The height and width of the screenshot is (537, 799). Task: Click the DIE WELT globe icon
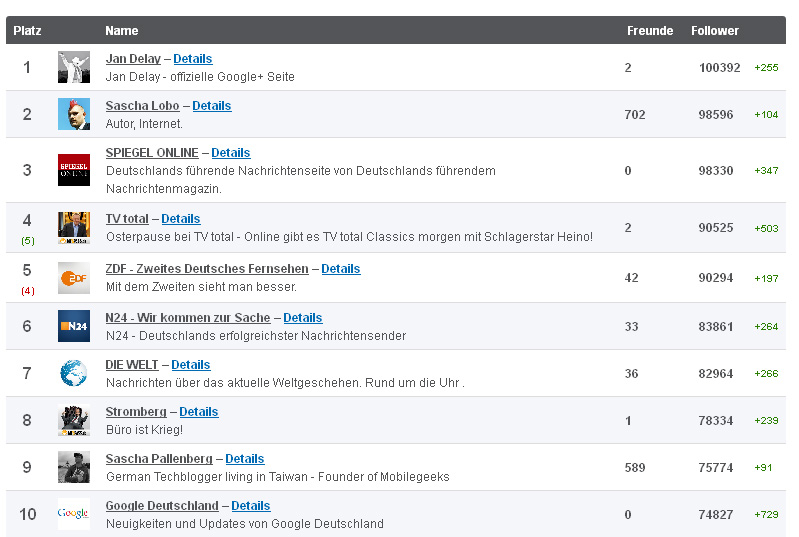pos(74,373)
